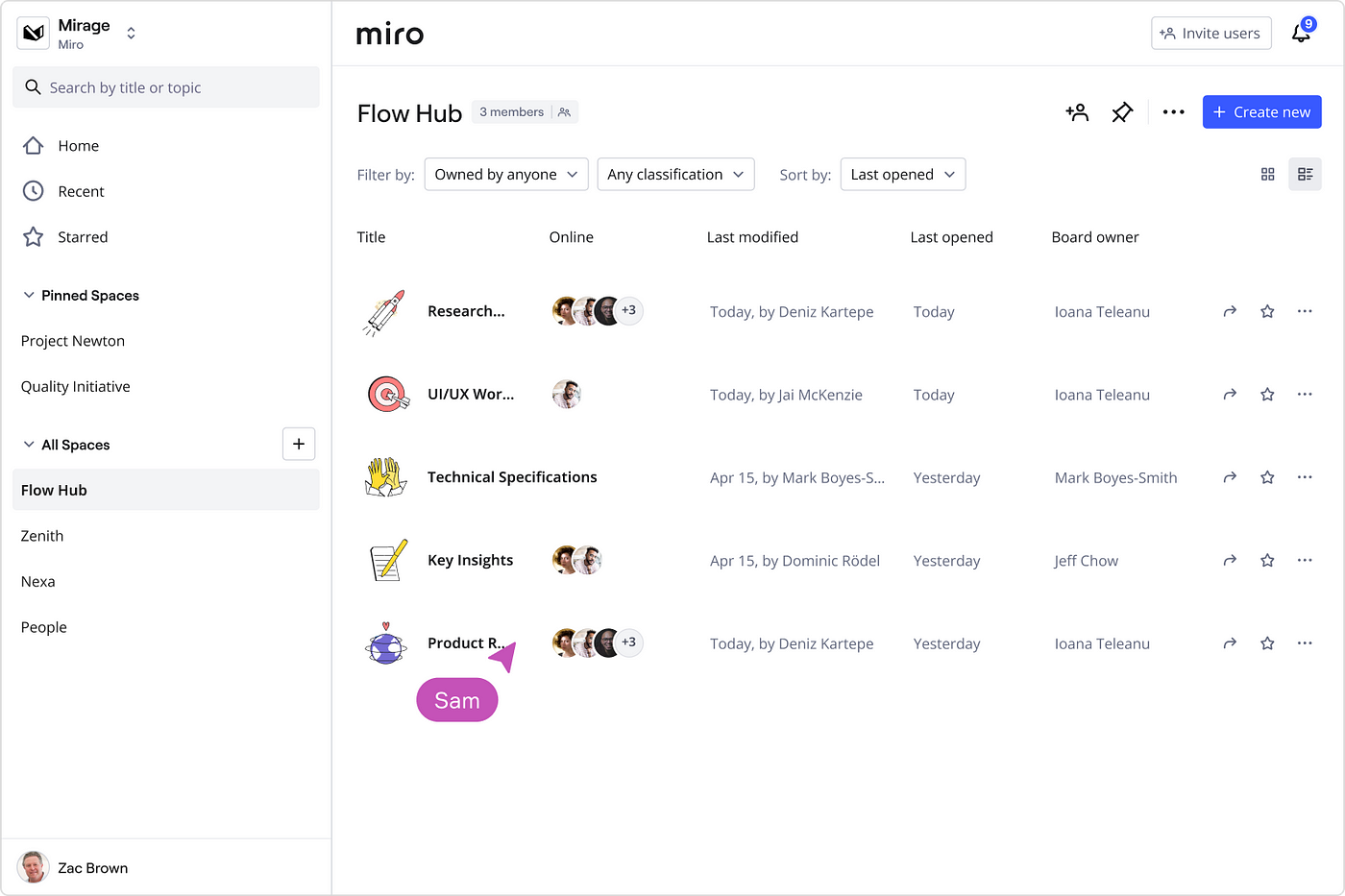Collapse the Pinned Spaces section

click(29, 295)
